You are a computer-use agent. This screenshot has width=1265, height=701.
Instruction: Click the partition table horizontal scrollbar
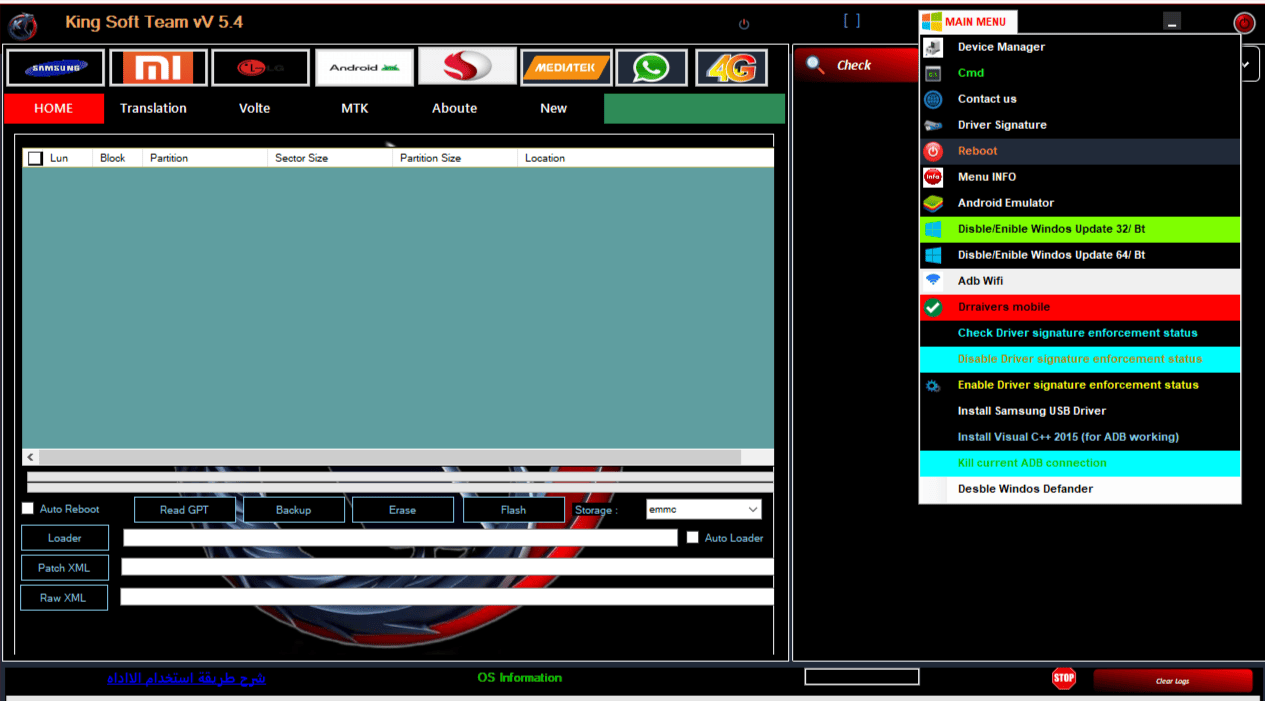tap(398, 457)
